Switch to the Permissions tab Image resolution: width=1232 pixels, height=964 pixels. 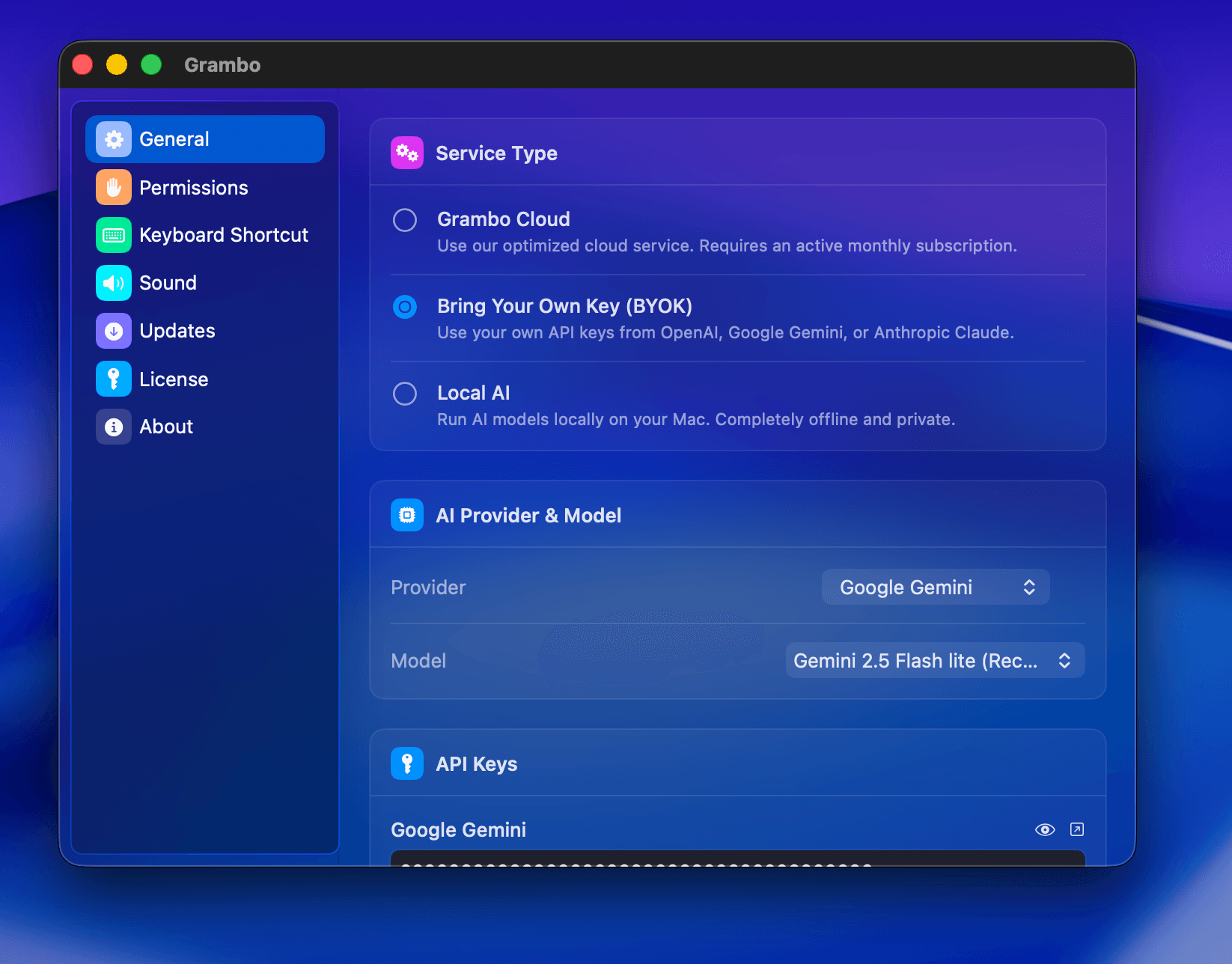coord(205,187)
